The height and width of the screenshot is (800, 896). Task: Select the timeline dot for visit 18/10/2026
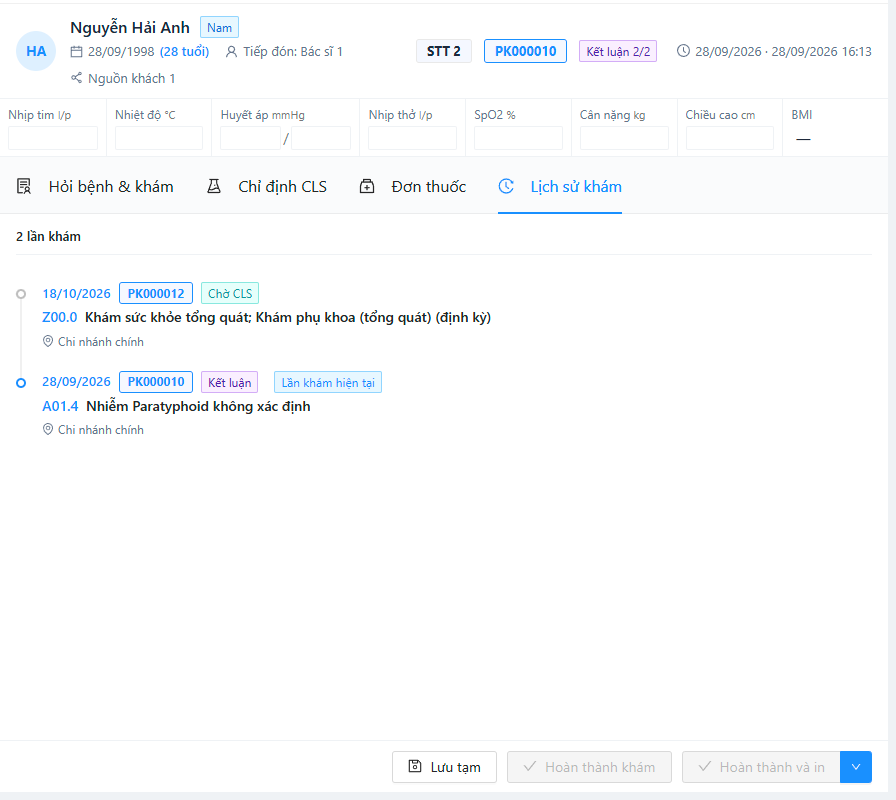21,294
